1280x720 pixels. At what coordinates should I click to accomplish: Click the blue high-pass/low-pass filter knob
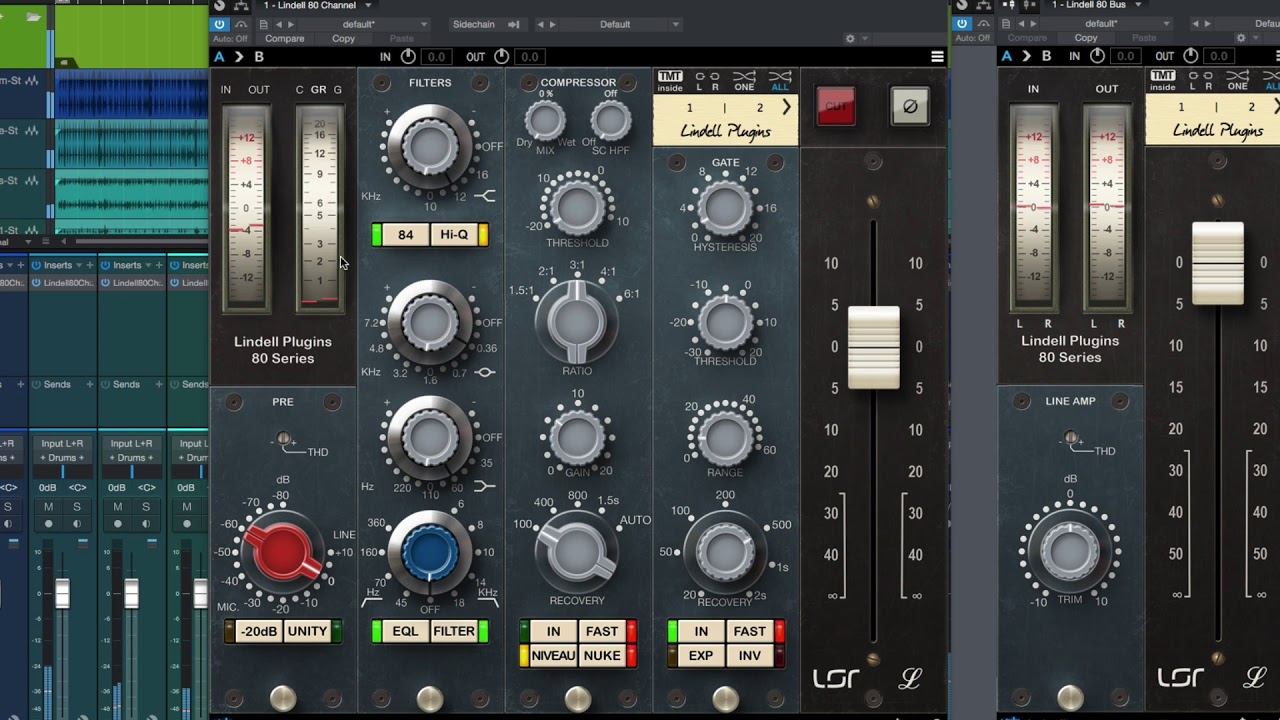(x=430, y=551)
